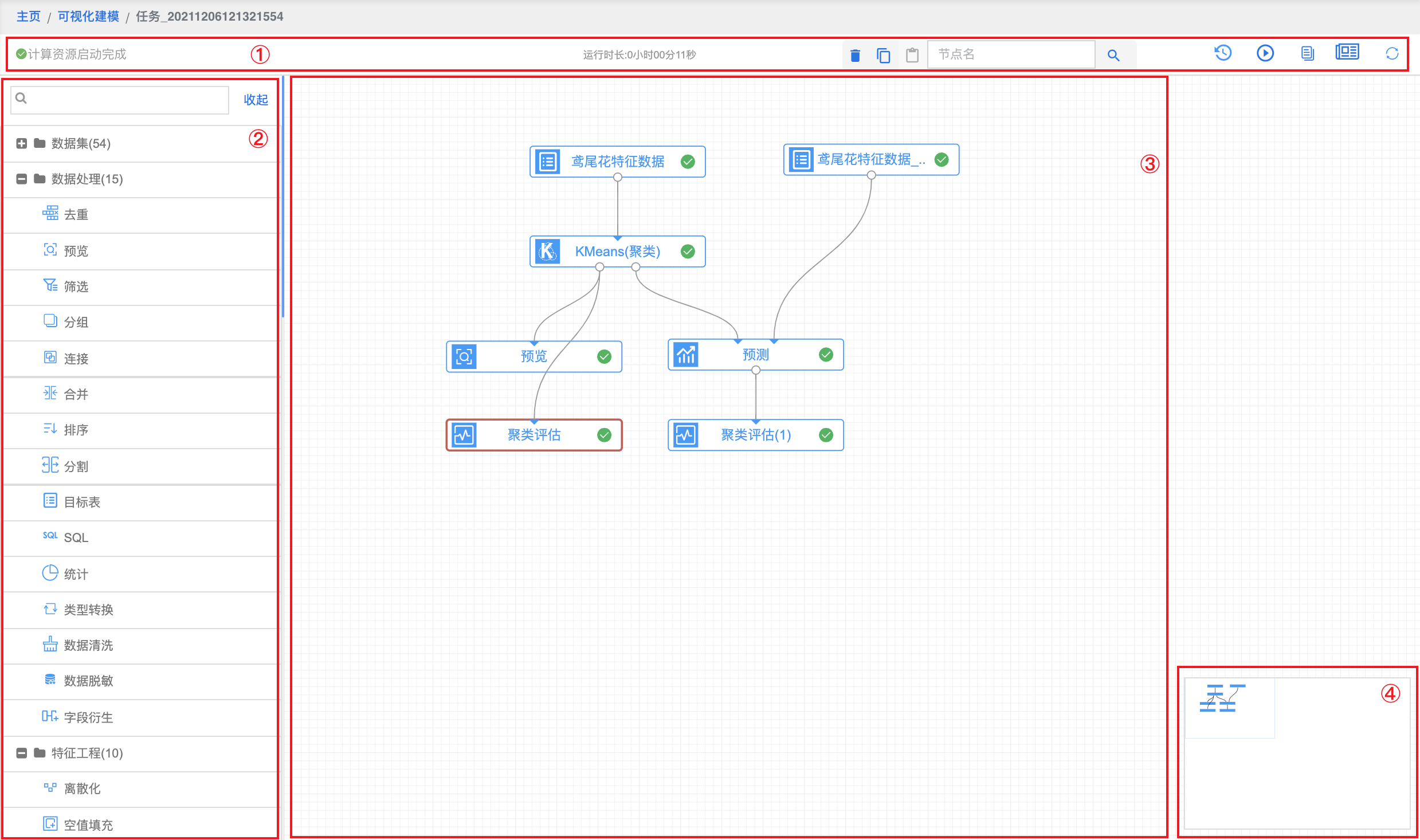
Task: Click 鸢尾花特征数据 node's table icon
Action: [x=548, y=162]
